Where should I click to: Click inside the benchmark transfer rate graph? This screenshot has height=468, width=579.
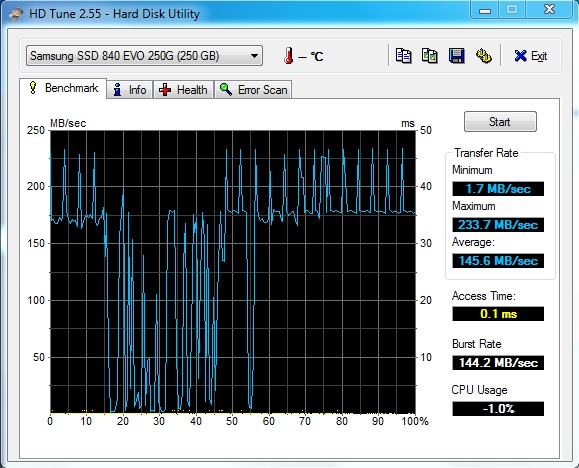(233, 271)
